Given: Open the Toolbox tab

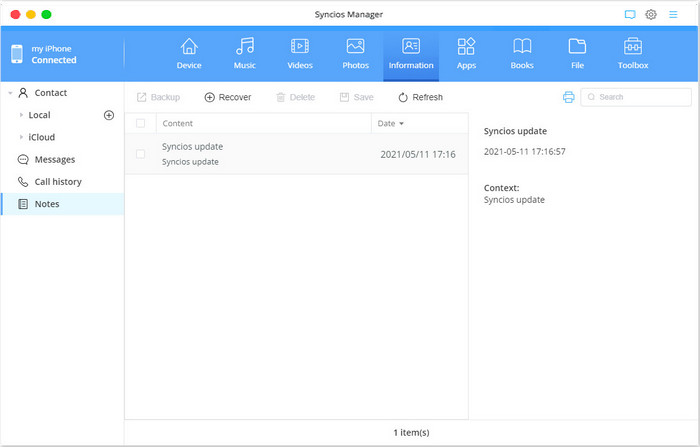Looking at the screenshot, I should (x=633, y=54).
